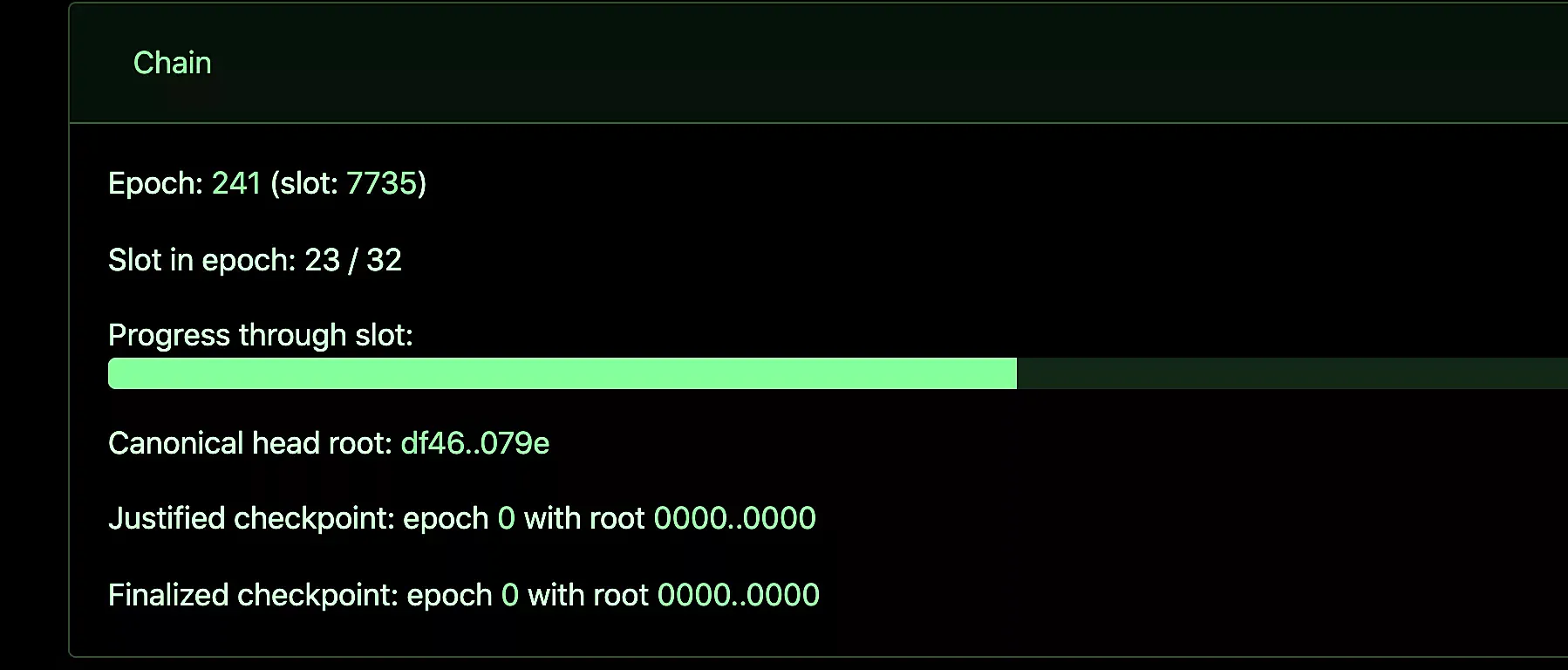
Task: Click the Epoch label text
Action: tap(155, 183)
